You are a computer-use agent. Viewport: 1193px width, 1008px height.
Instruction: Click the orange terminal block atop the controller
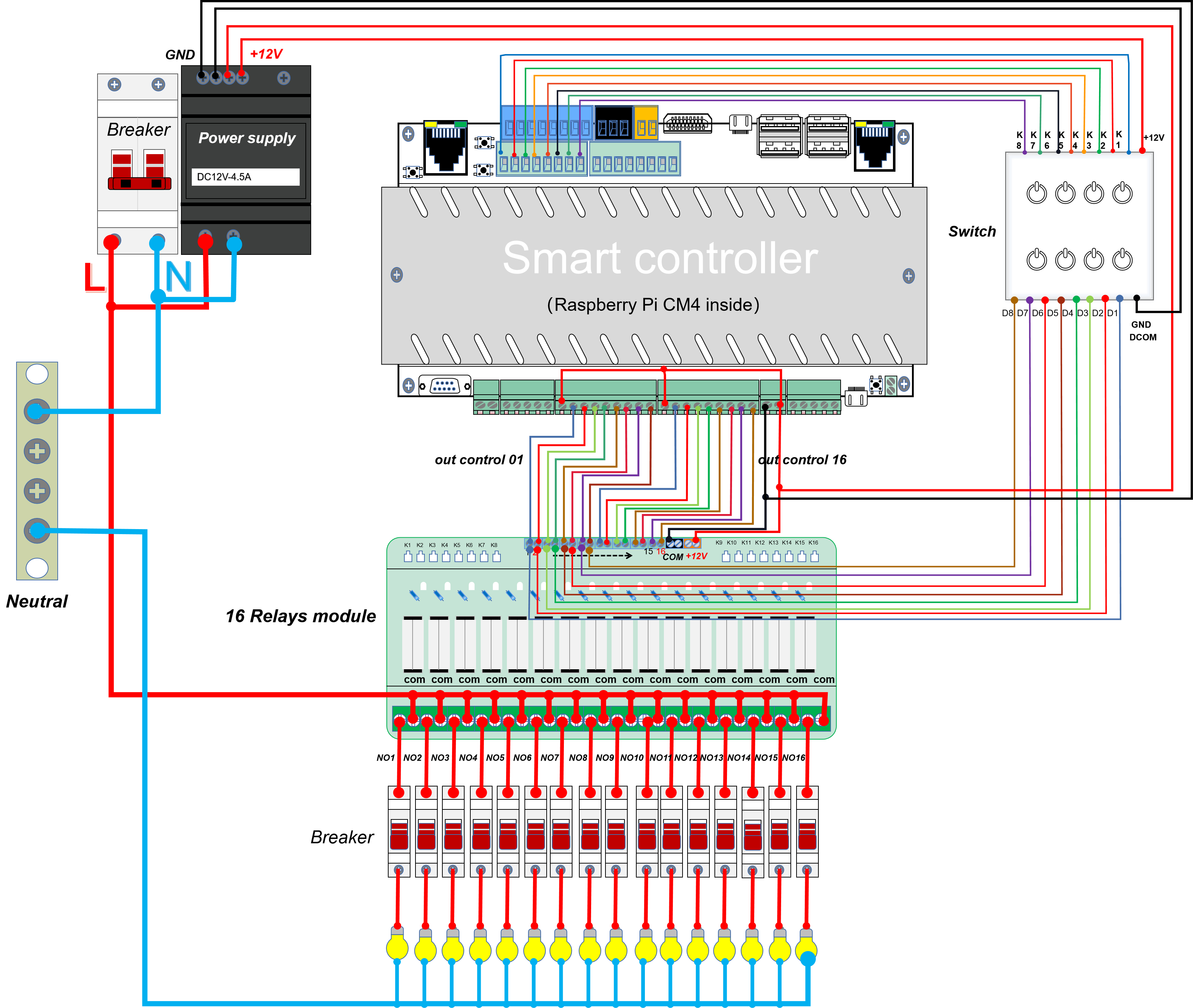[646, 123]
